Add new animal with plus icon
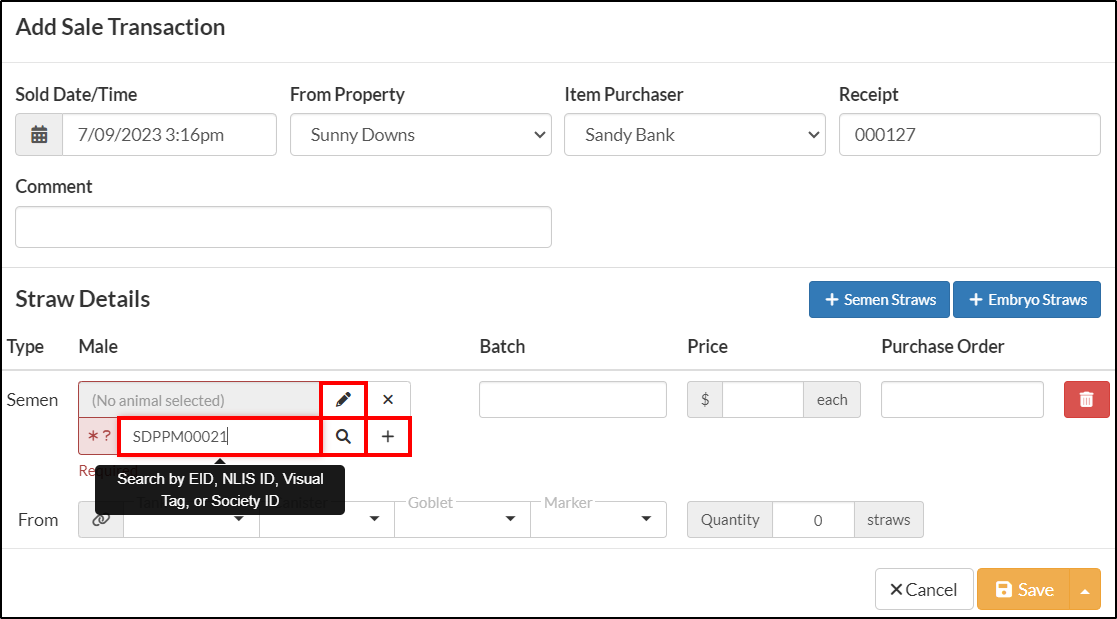 (x=388, y=437)
